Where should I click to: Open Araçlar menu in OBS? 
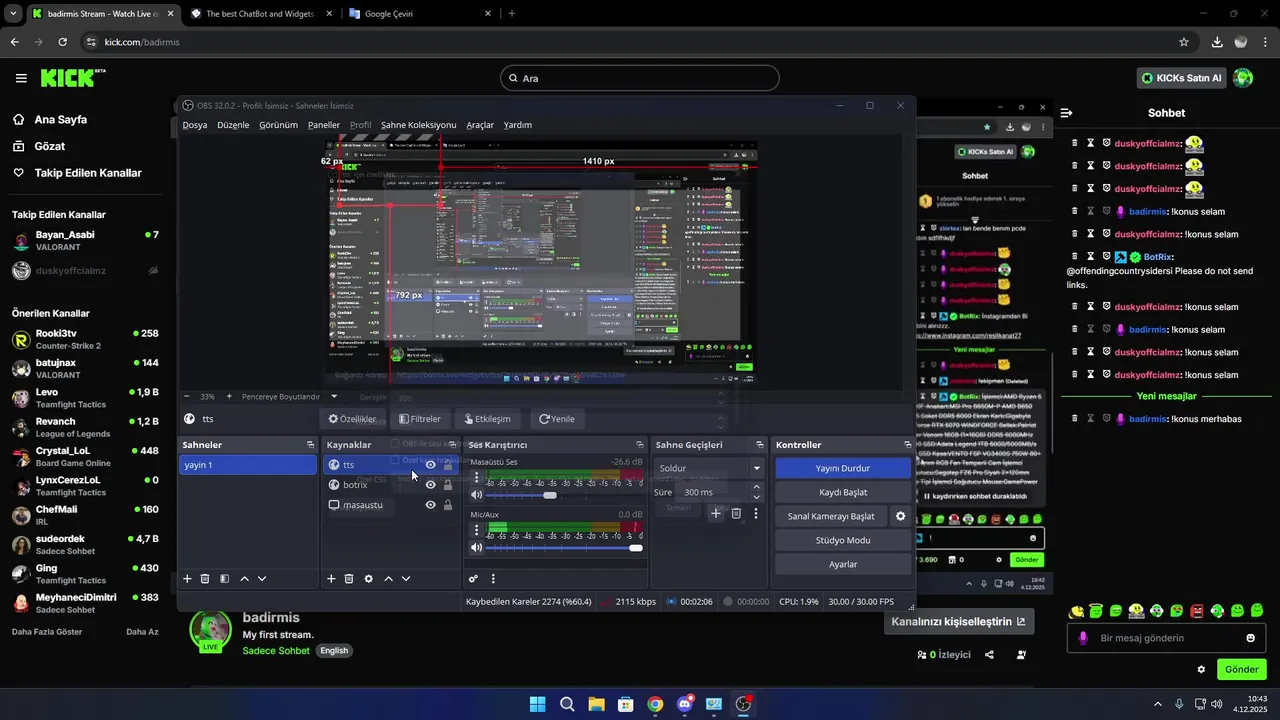click(480, 125)
